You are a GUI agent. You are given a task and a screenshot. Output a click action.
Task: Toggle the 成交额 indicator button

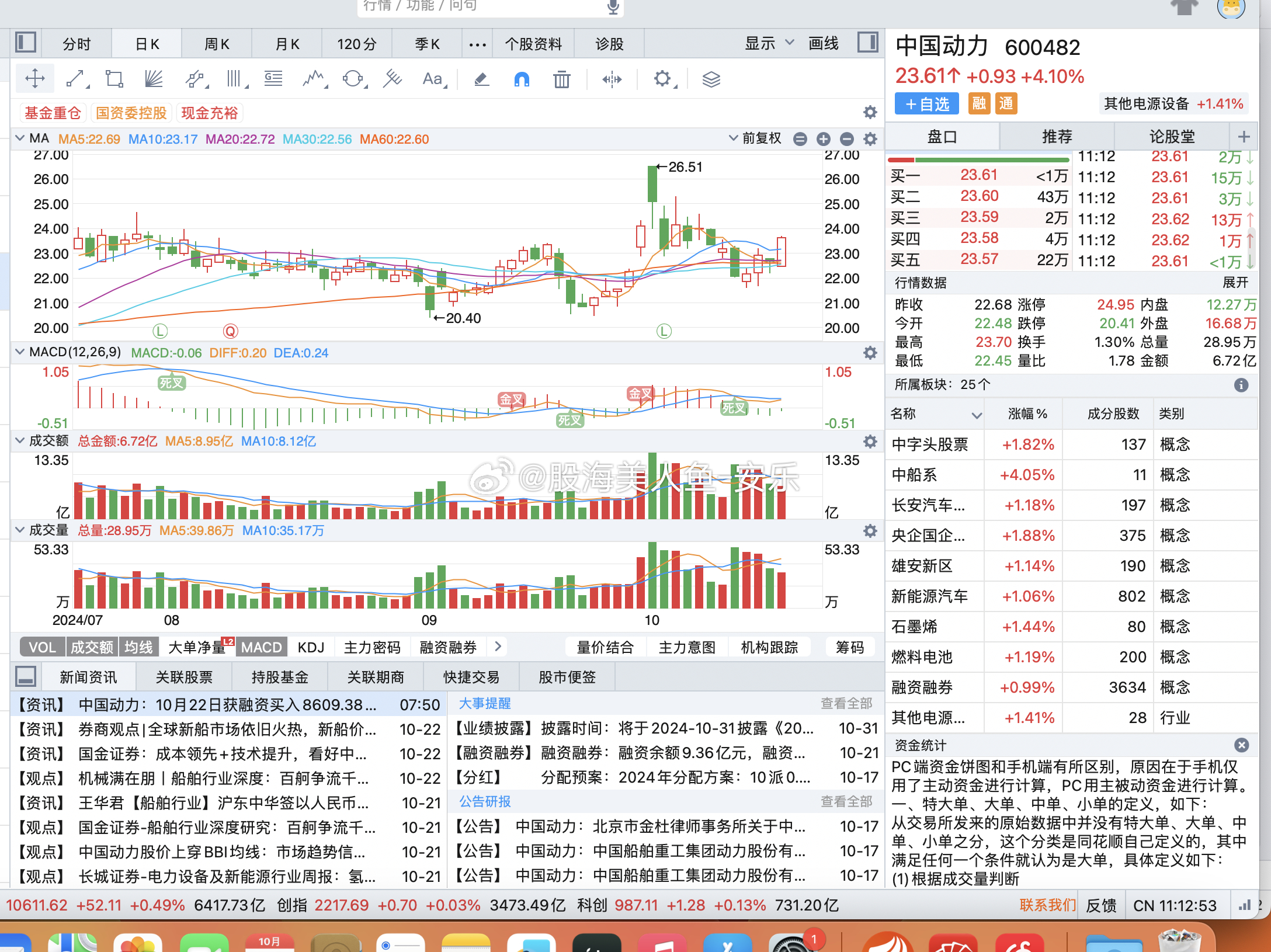tap(92, 647)
